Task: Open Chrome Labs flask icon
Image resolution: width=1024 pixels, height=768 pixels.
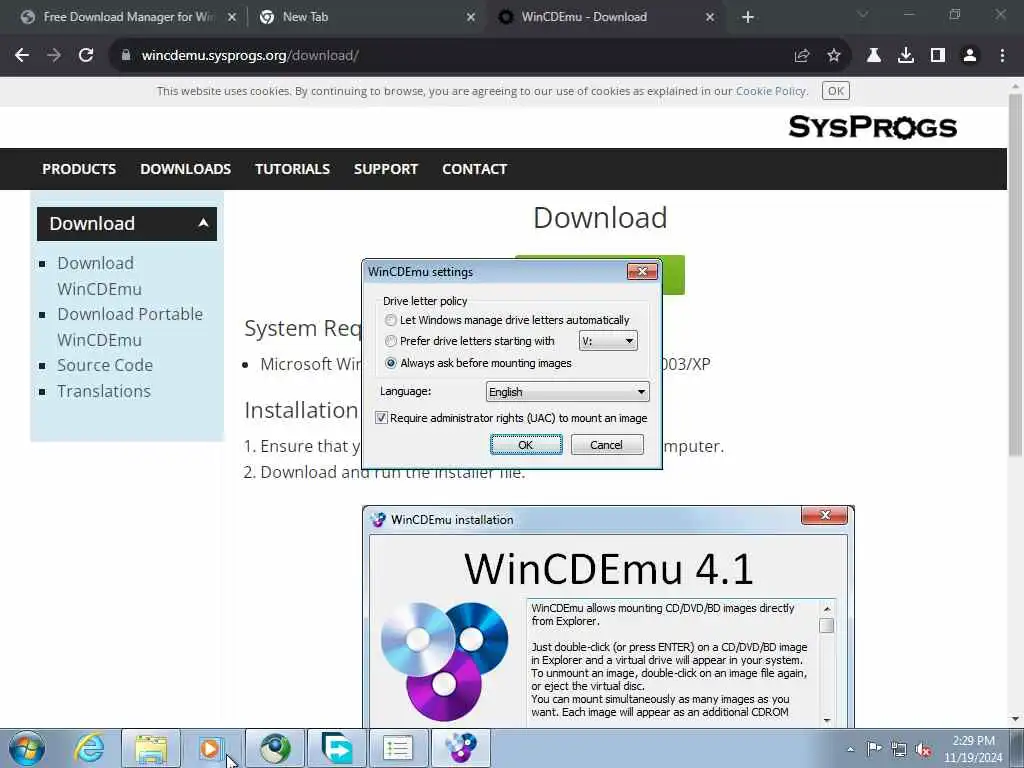Action: pyautogui.click(x=874, y=56)
